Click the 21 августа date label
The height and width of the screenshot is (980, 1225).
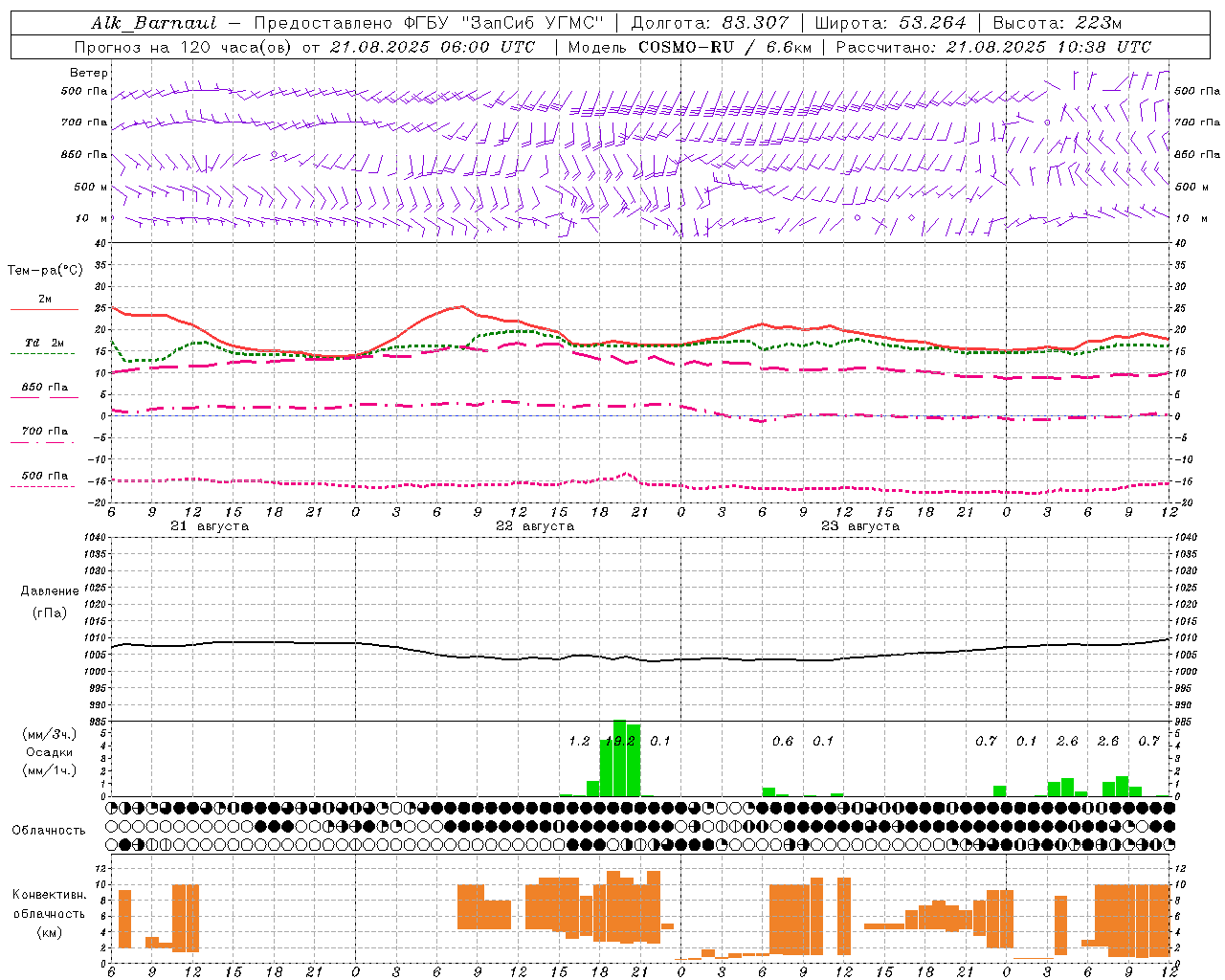pyautogui.click(x=210, y=526)
